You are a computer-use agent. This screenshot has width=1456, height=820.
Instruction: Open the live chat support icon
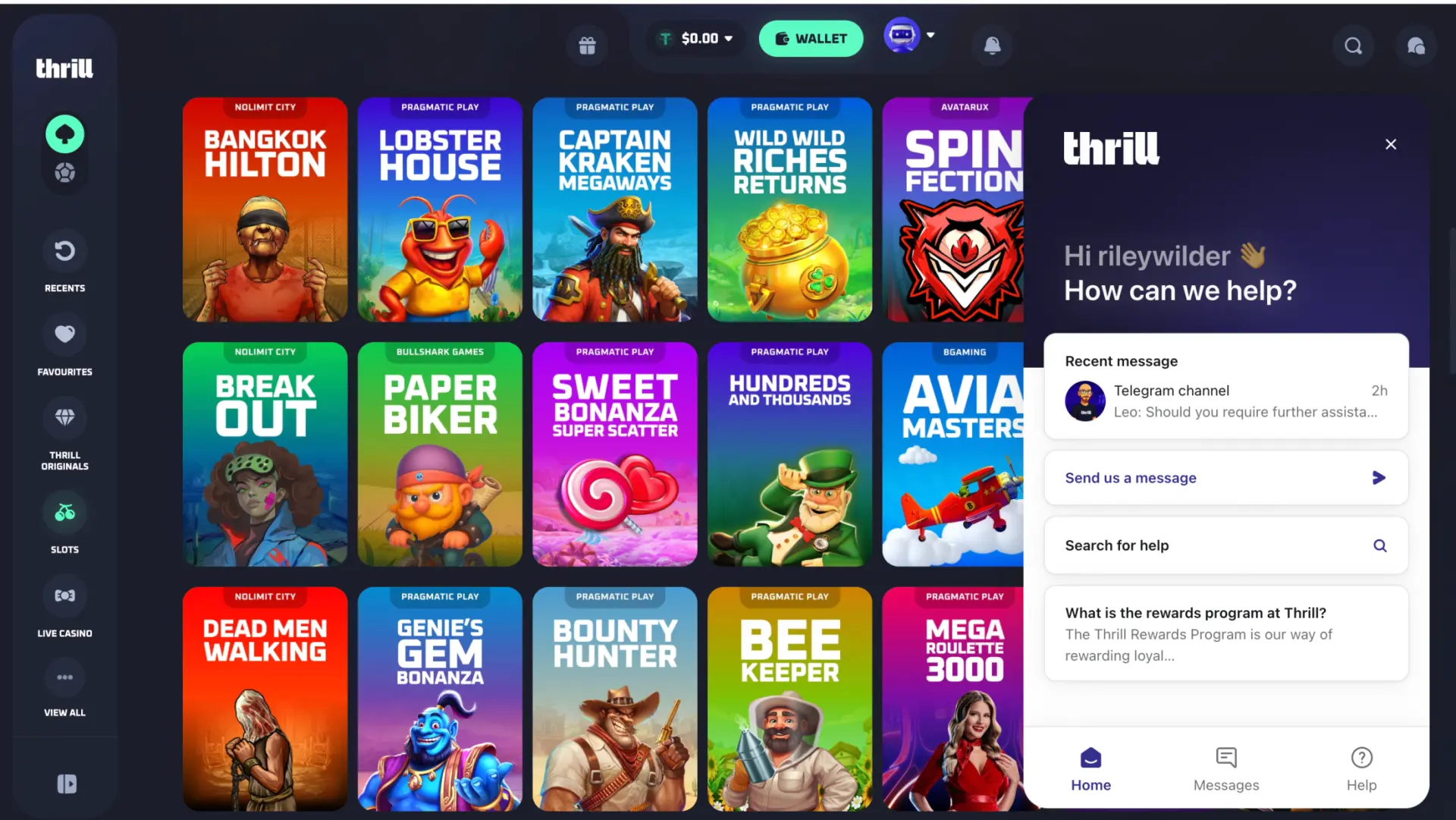tap(1416, 46)
